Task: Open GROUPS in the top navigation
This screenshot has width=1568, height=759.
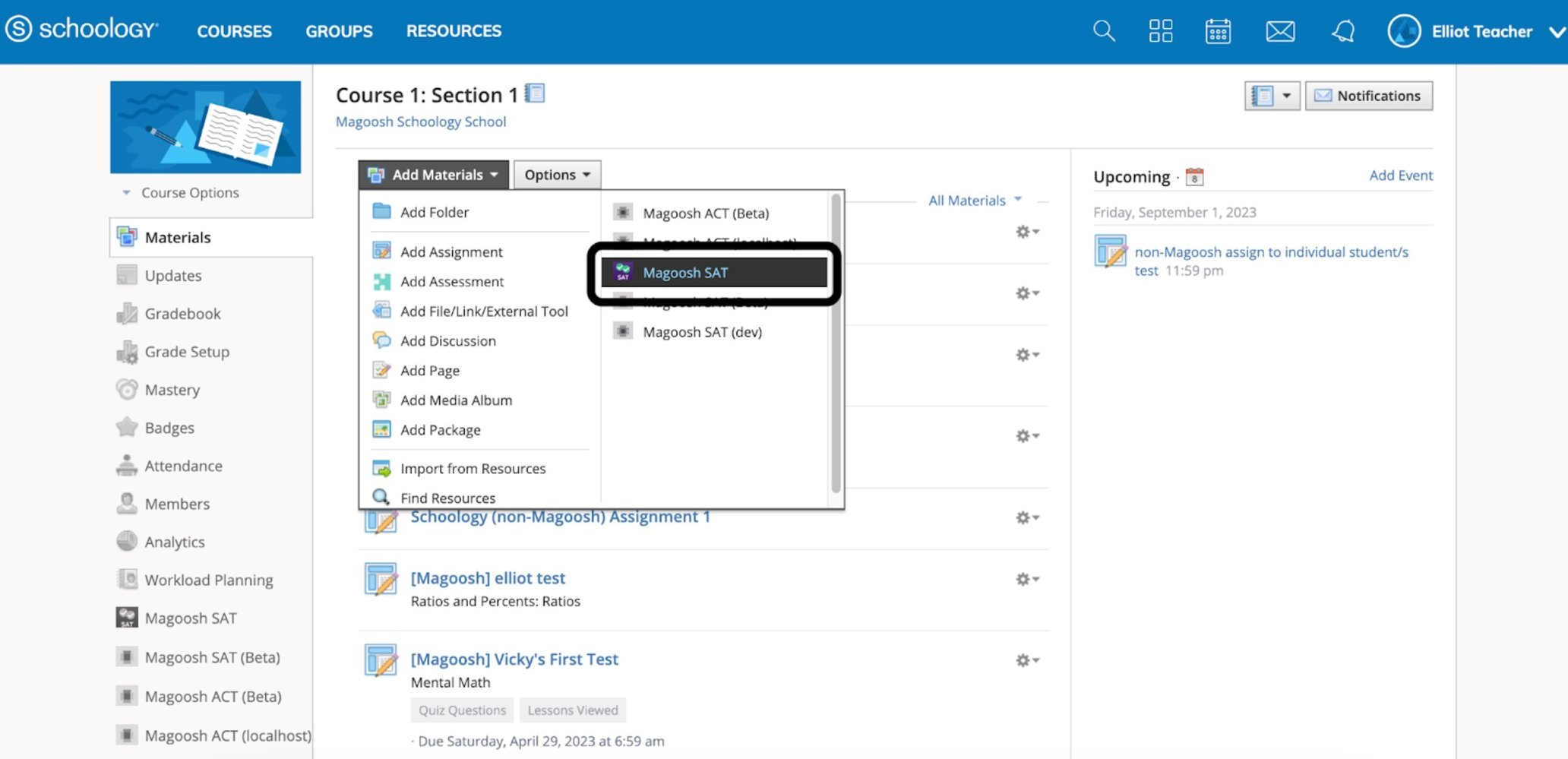Action: tap(339, 31)
